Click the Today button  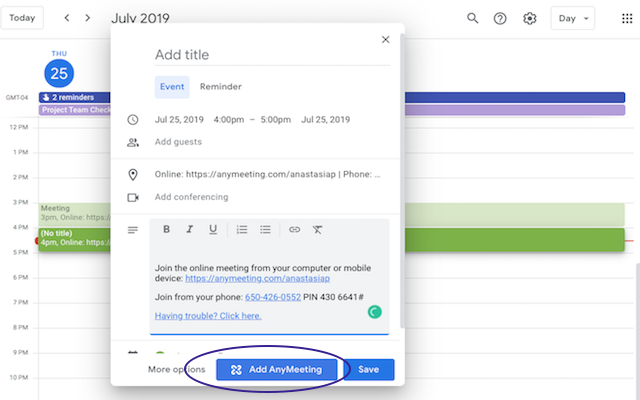coord(22,18)
